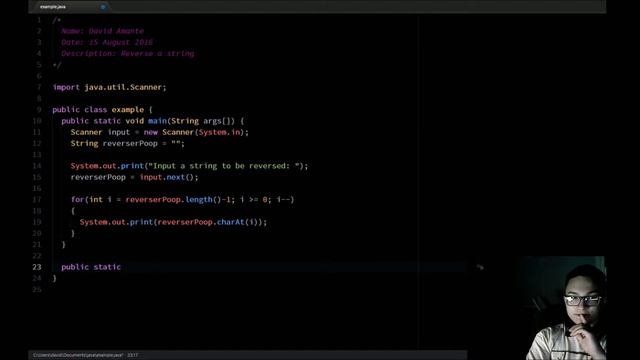The image size is (640, 360).
Task: Click the blue unsaved-changes dot on example.java tab
Action: [x=103, y=7]
